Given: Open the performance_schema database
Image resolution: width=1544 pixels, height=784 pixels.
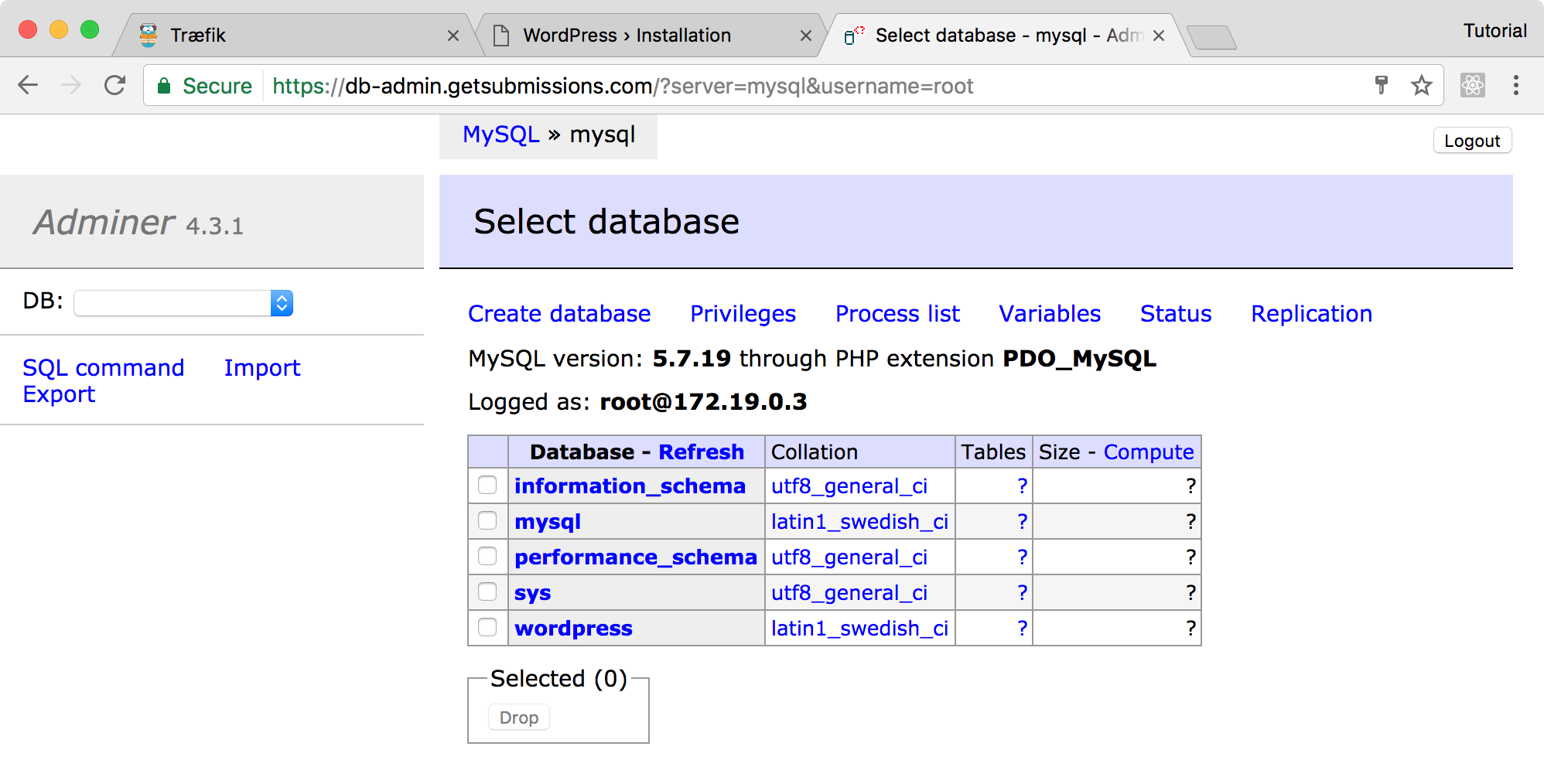Looking at the screenshot, I should point(635,557).
